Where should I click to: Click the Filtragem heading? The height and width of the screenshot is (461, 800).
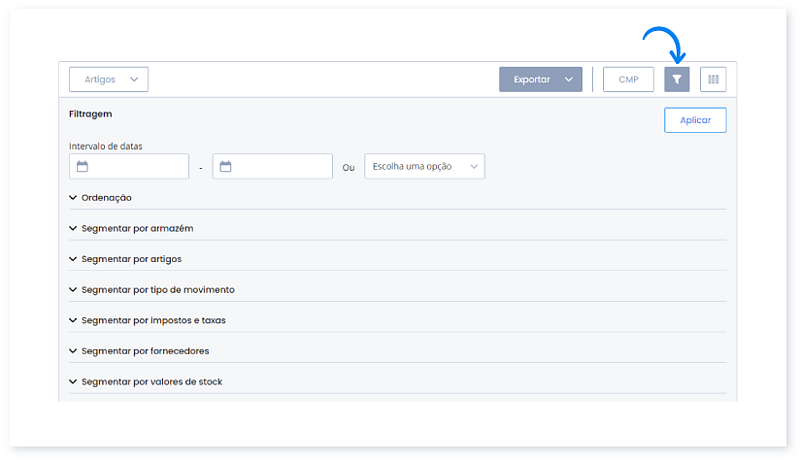90,114
